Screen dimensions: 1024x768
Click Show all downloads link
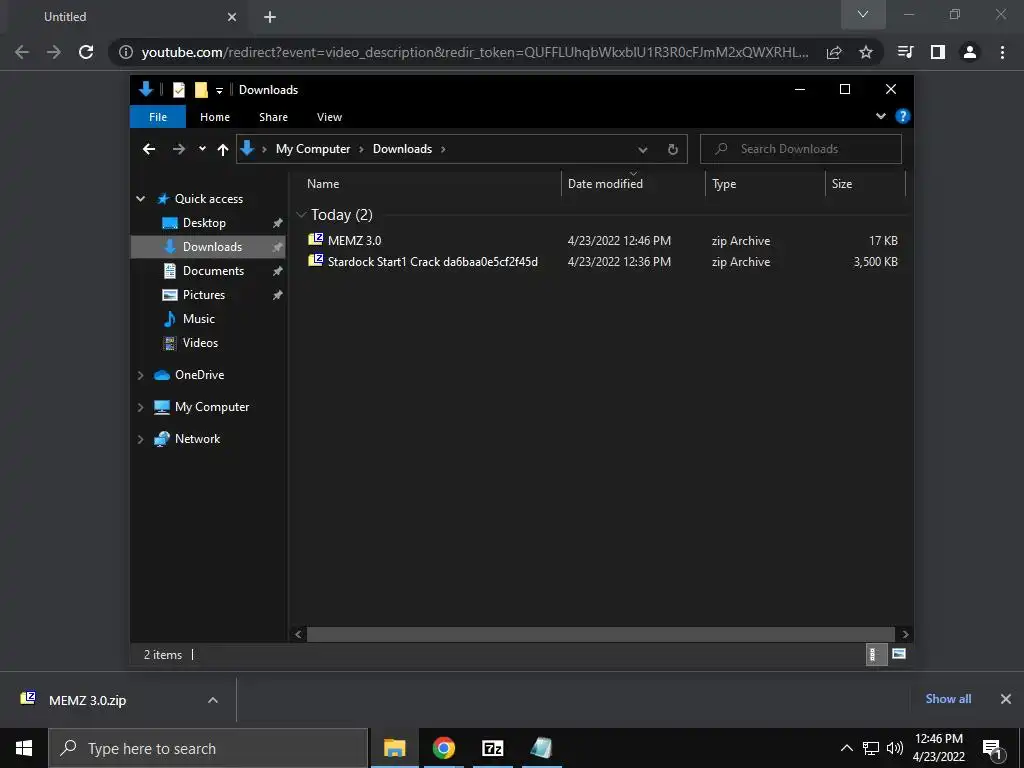point(948,699)
